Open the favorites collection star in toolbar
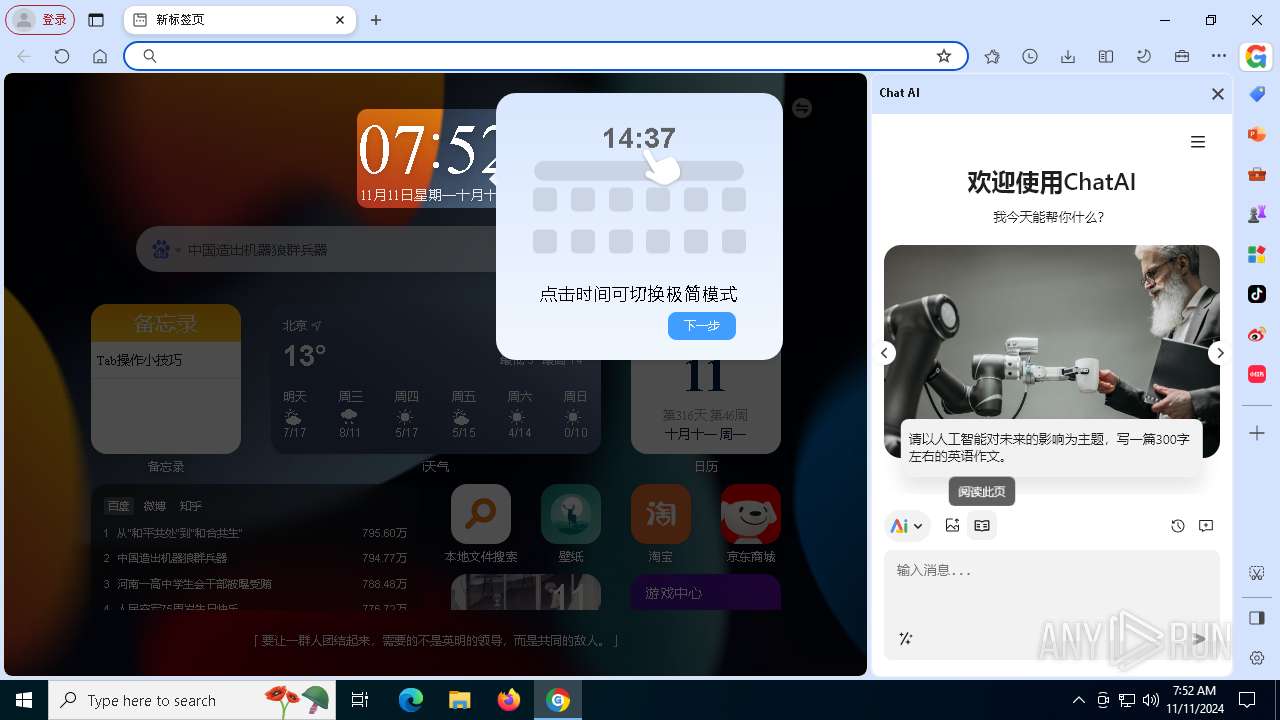The height and width of the screenshot is (720, 1280). click(992, 57)
